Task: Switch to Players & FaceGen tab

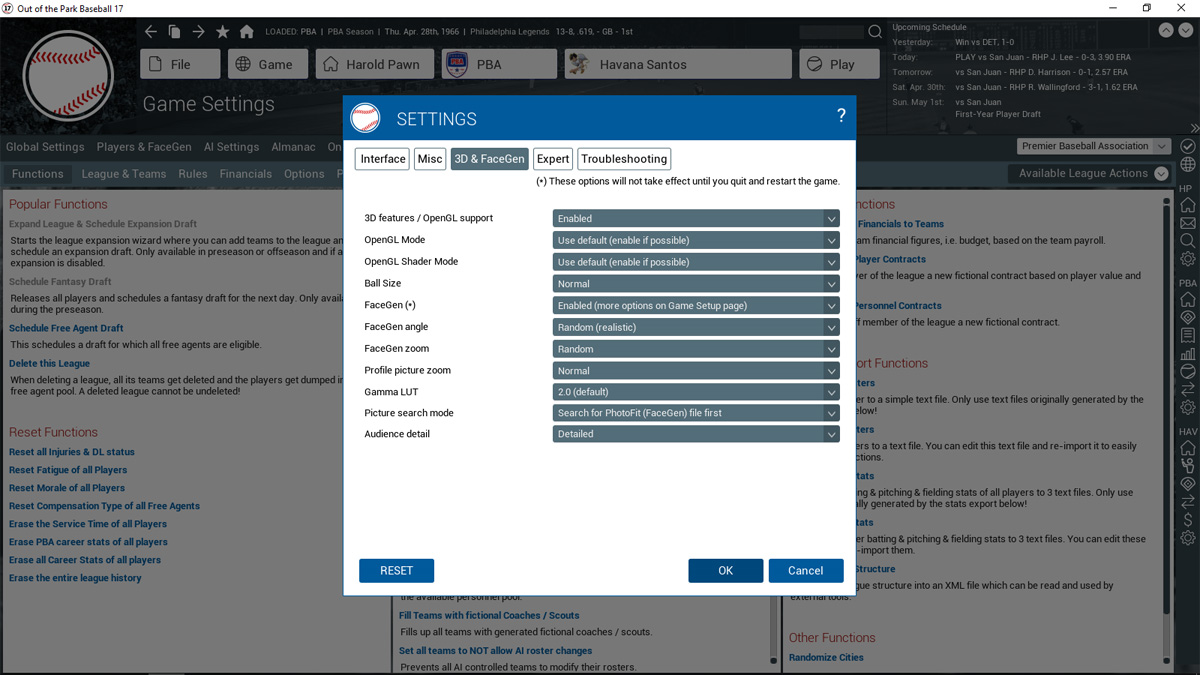Action: point(144,147)
